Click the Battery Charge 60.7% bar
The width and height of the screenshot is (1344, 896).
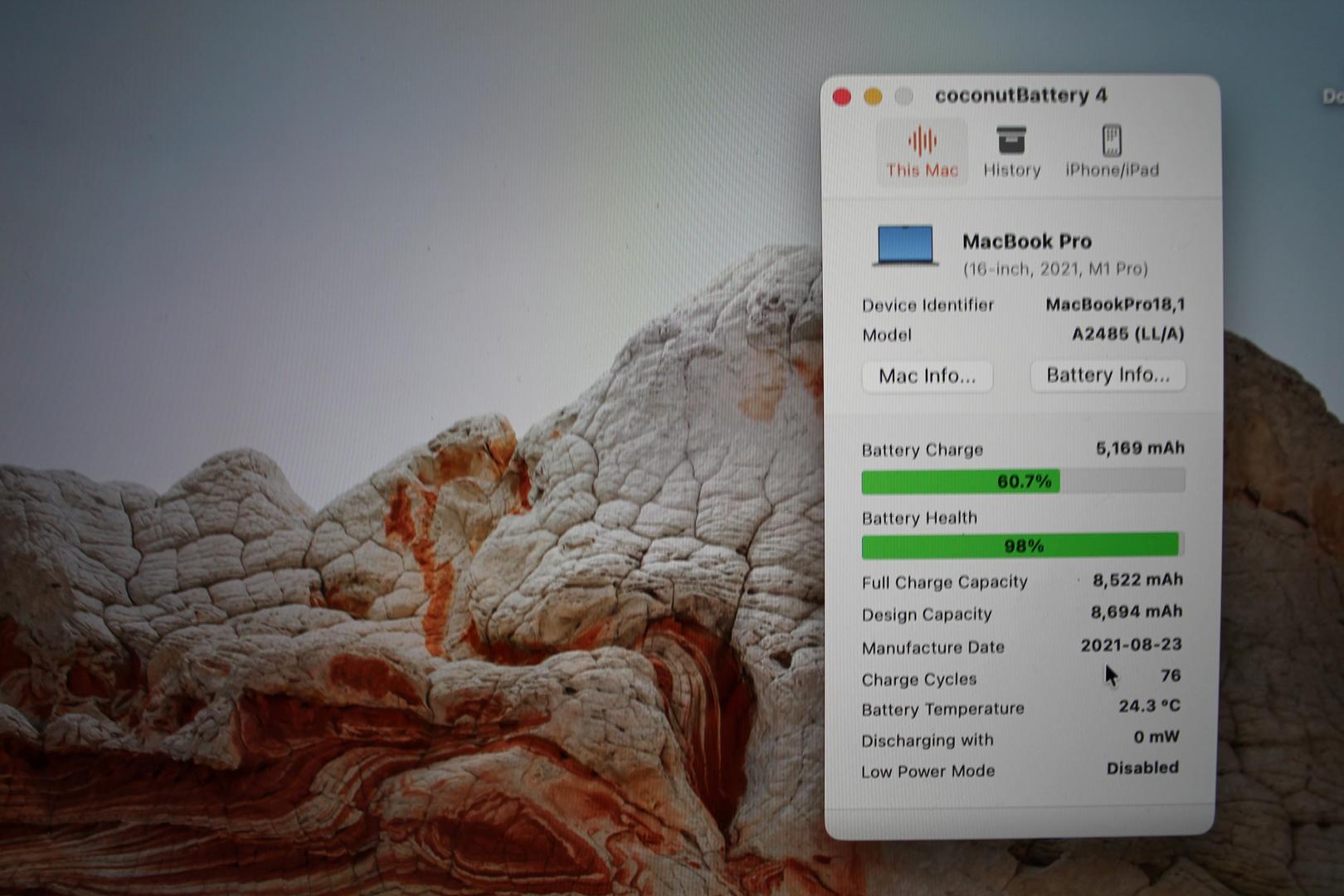coord(1023,481)
